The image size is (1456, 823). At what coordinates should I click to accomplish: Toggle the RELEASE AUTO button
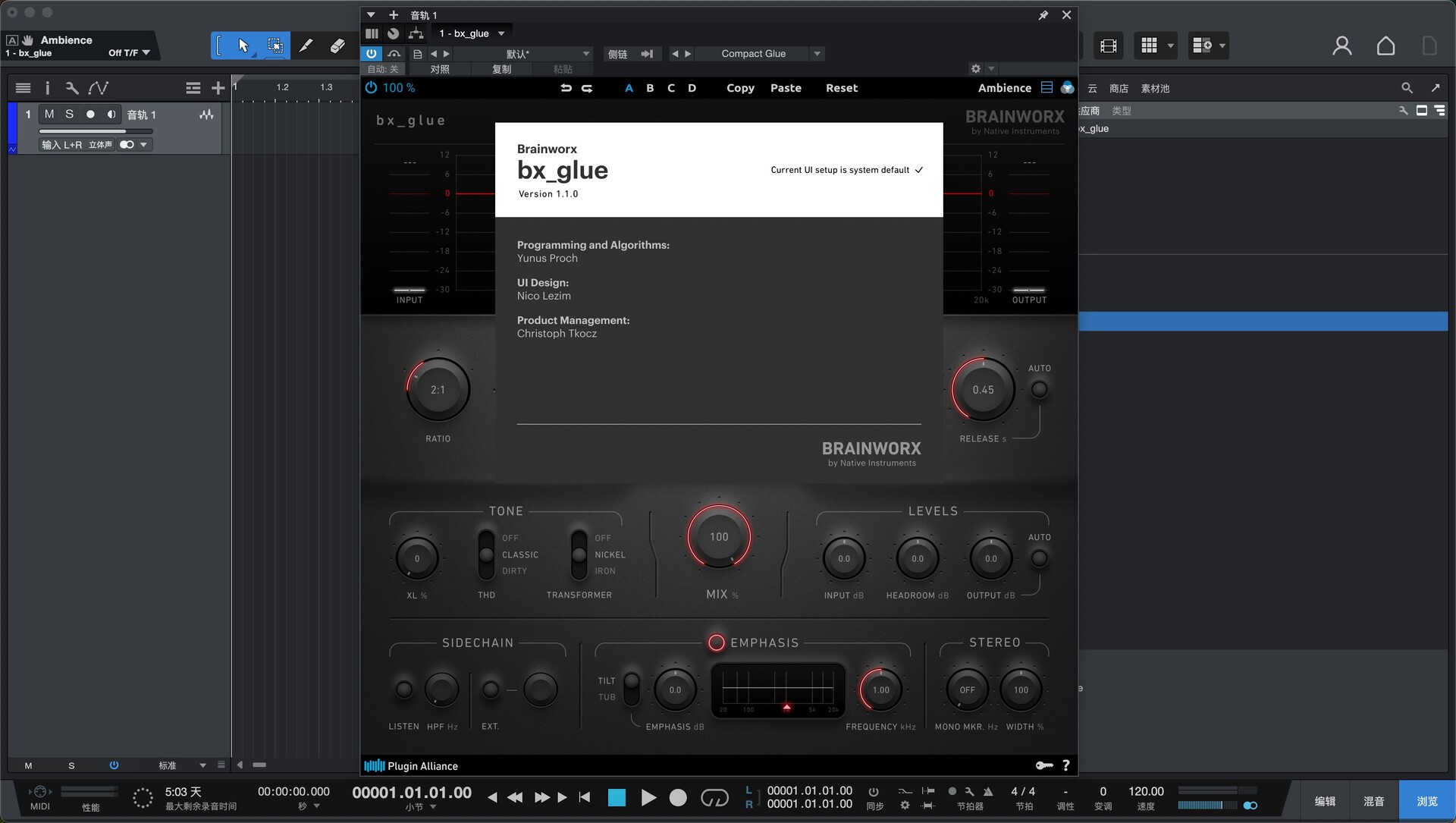point(1039,389)
